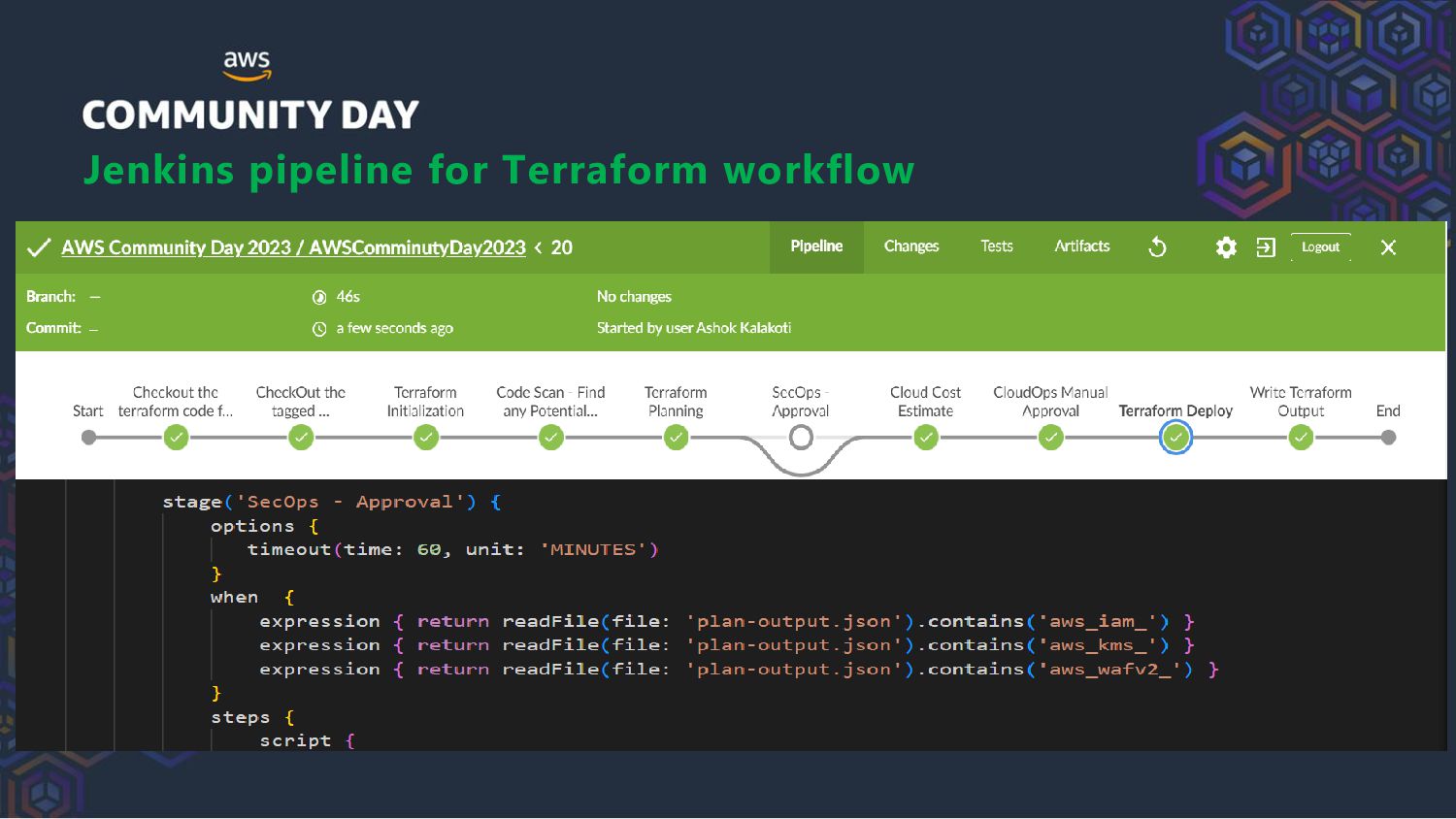
Task: Click the 'when {' code line
Action: click(x=252, y=597)
